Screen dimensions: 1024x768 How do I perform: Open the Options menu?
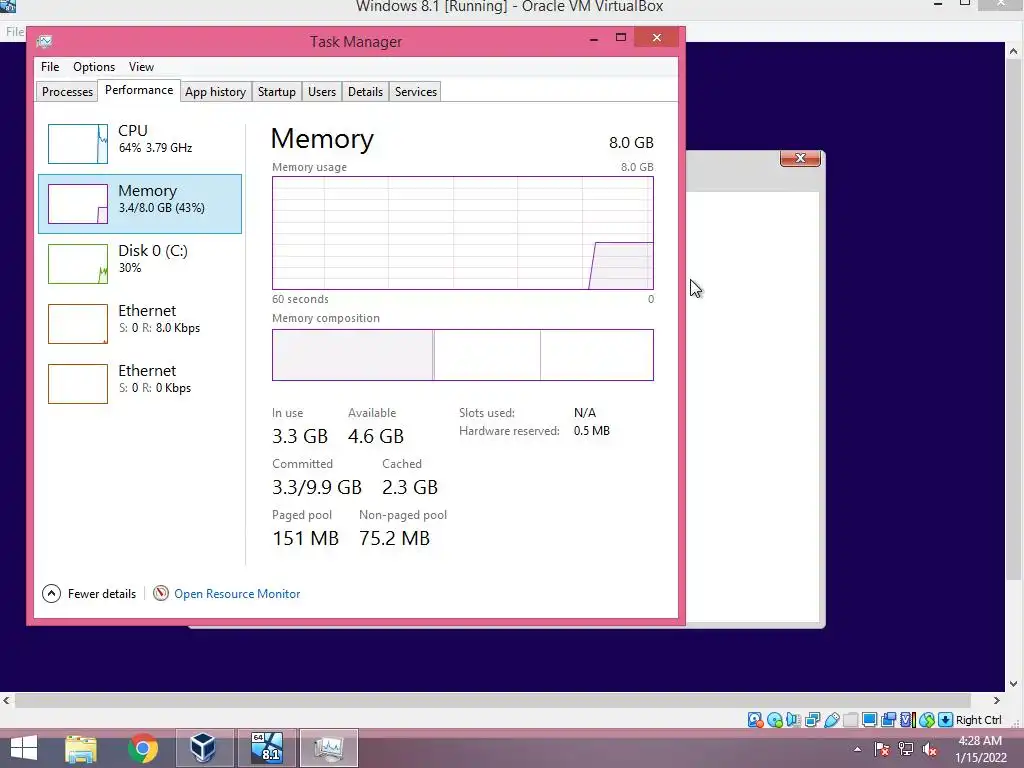[x=94, y=67]
